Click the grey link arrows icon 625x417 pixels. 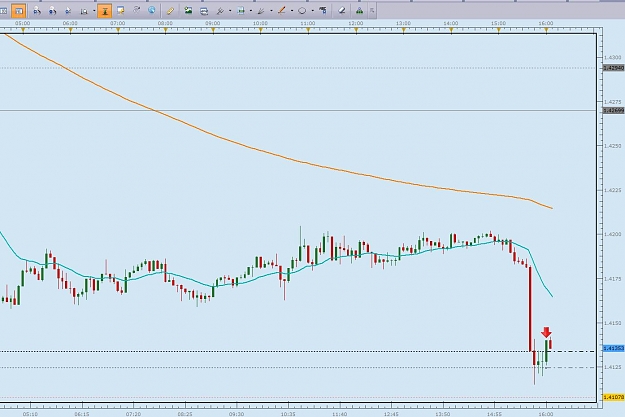pyautogui.click(x=136, y=11)
